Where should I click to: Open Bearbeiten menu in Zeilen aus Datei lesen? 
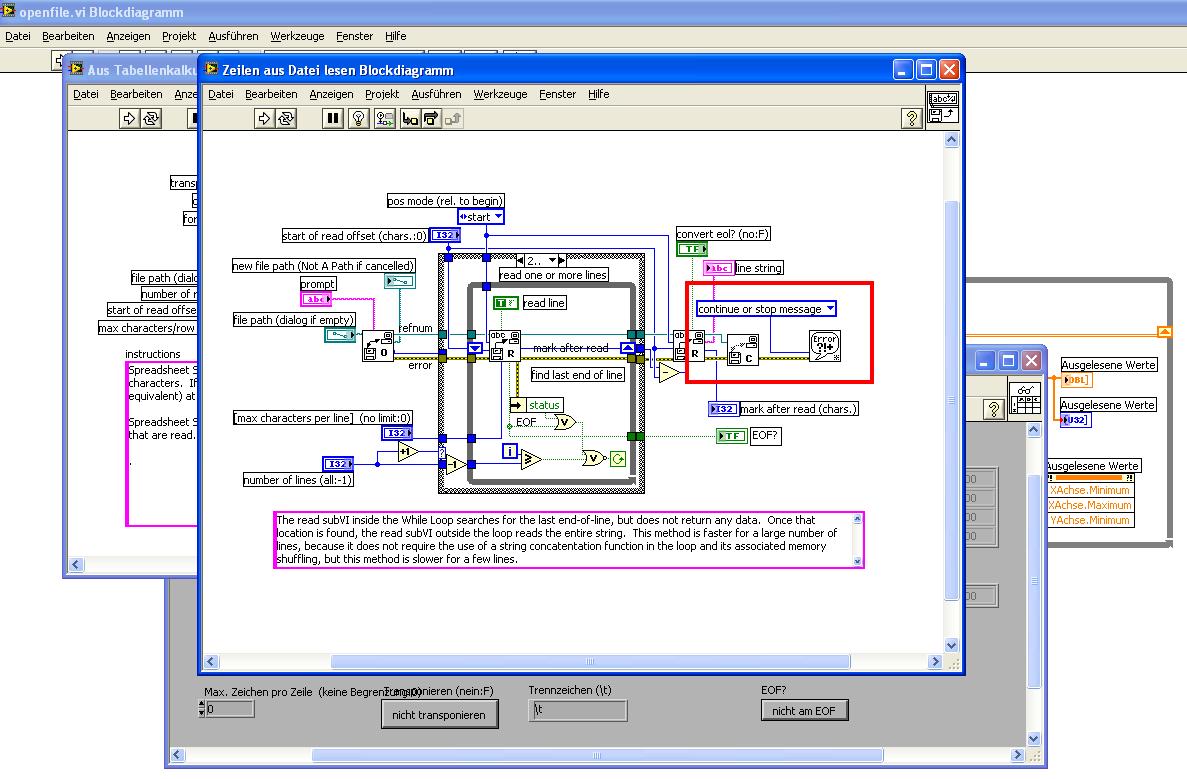pyautogui.click(x=271, y=94)
